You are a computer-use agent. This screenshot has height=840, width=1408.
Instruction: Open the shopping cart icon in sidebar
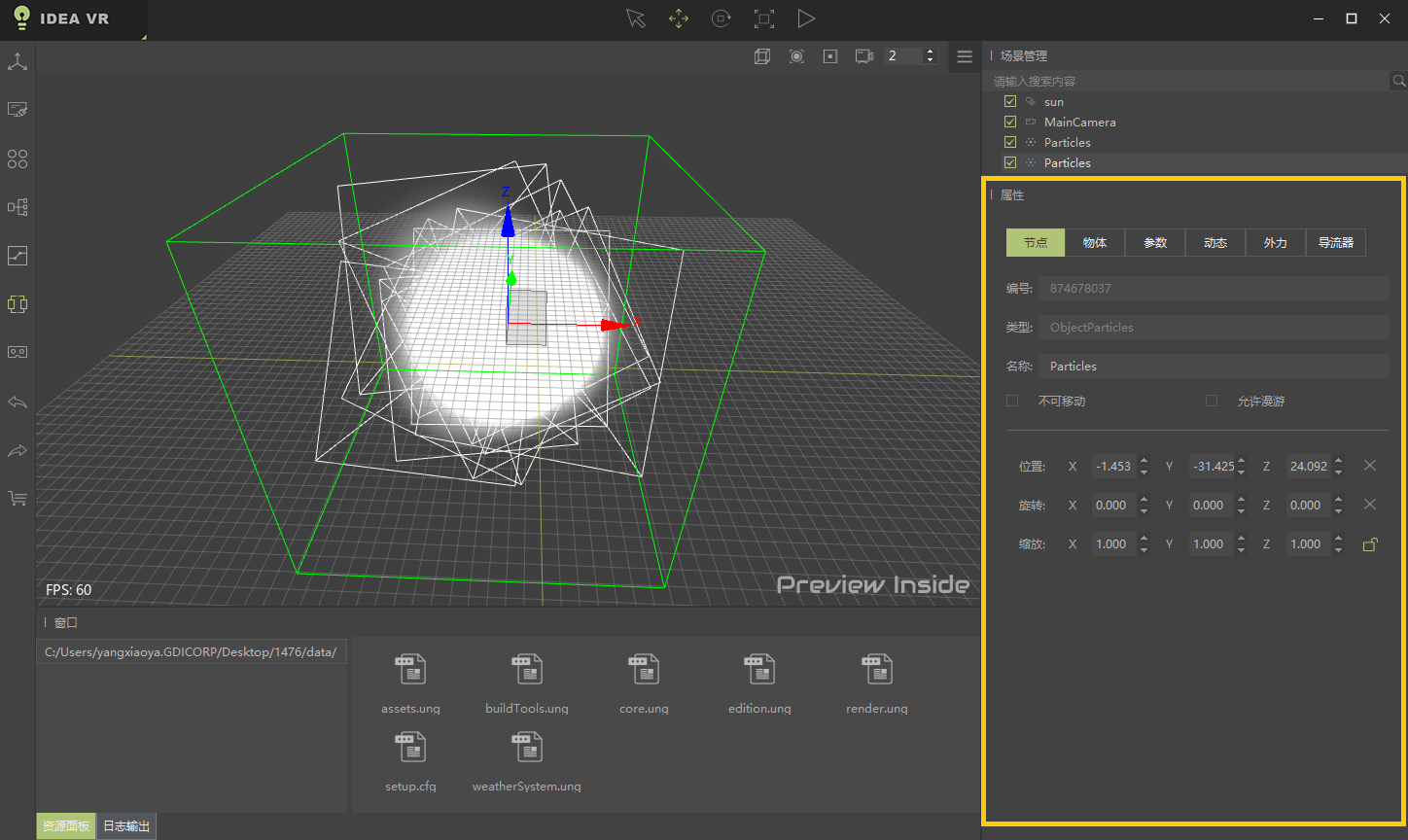(18, 499)
